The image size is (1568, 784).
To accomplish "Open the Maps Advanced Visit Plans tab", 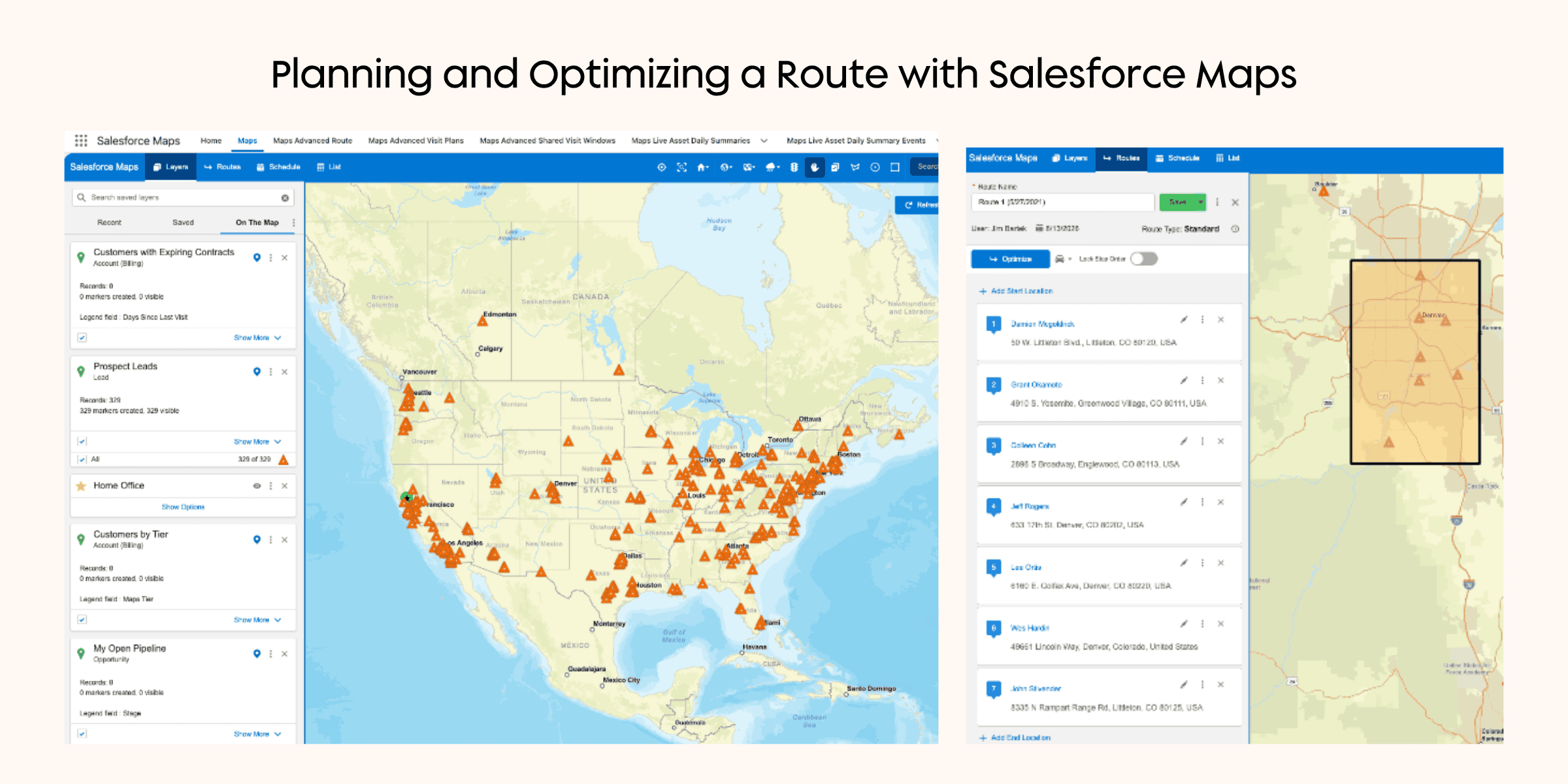I will pyautogui.click(x=416, y=140).
